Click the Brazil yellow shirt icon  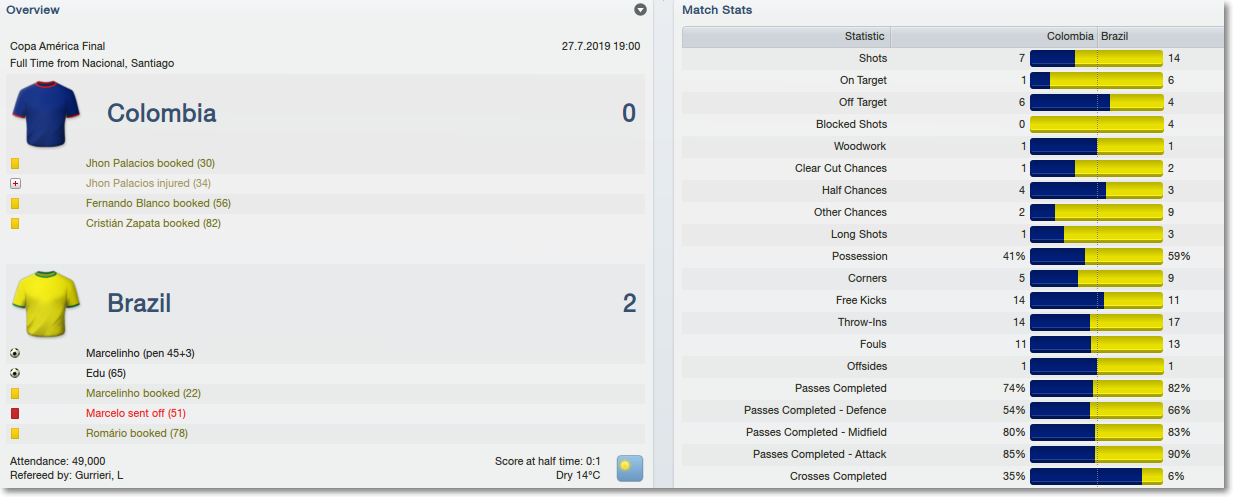pos(46,303)
